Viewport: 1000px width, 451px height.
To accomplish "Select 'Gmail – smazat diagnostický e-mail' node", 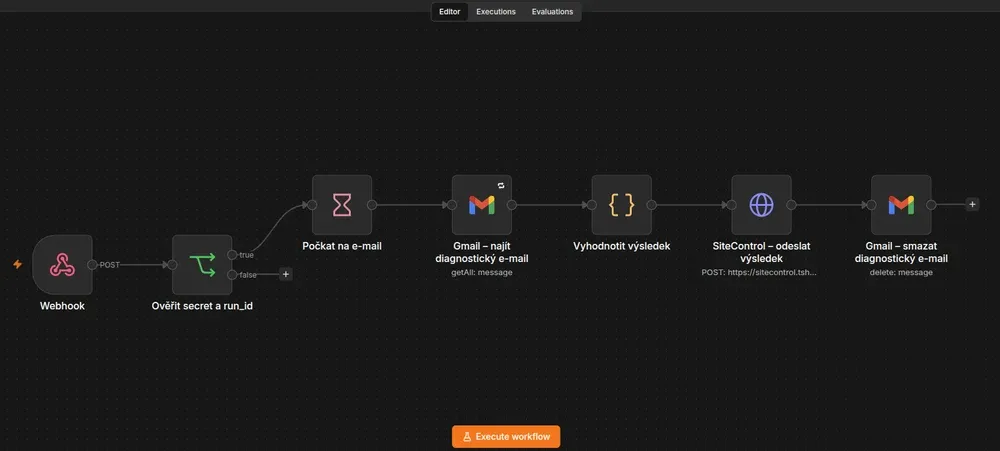I will tap(901, 205).
